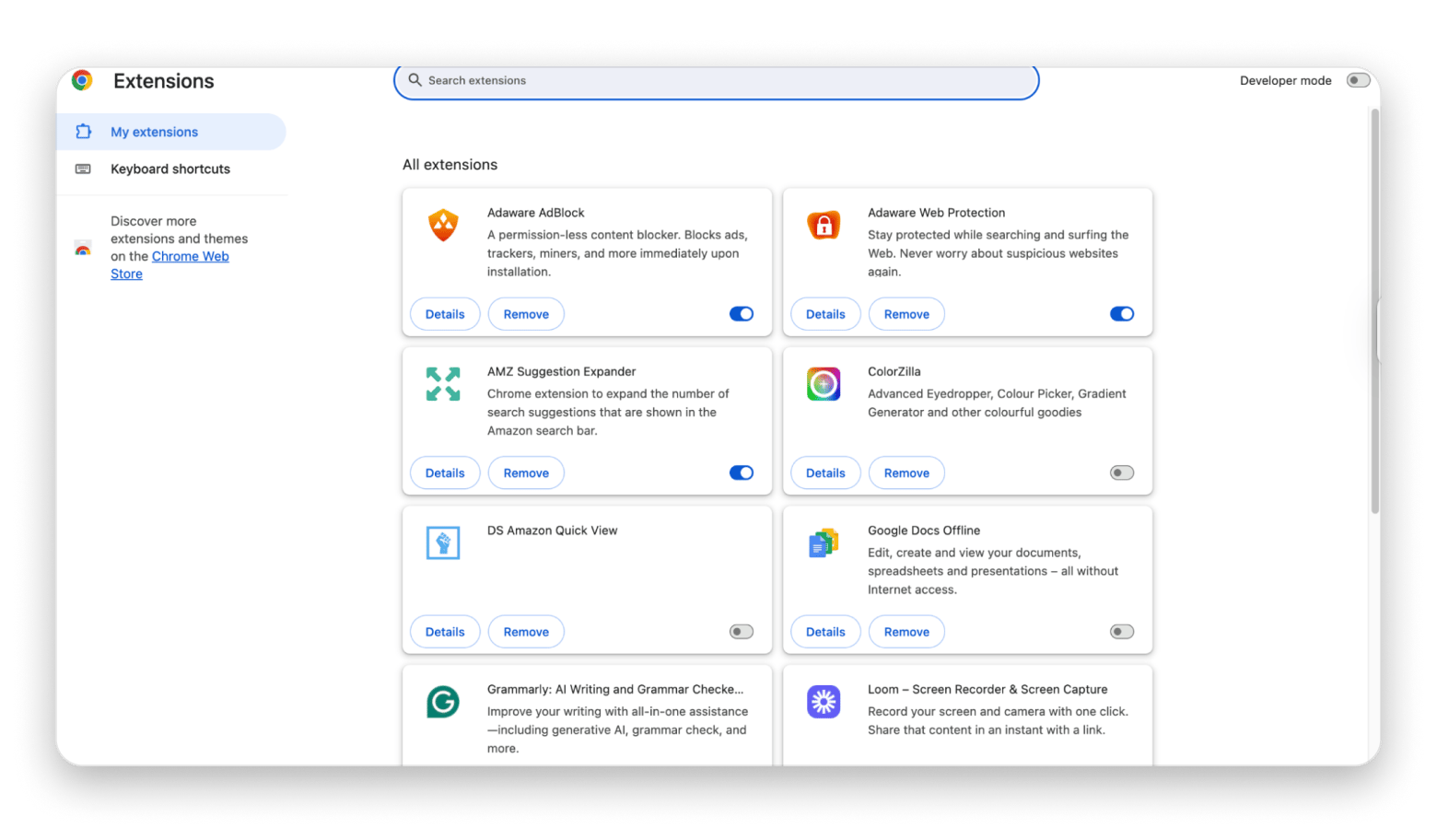Turn off AMZ Suggestion Expander toggle
1437x840 pixels.
pyautogui.click(x=741, y=472)
